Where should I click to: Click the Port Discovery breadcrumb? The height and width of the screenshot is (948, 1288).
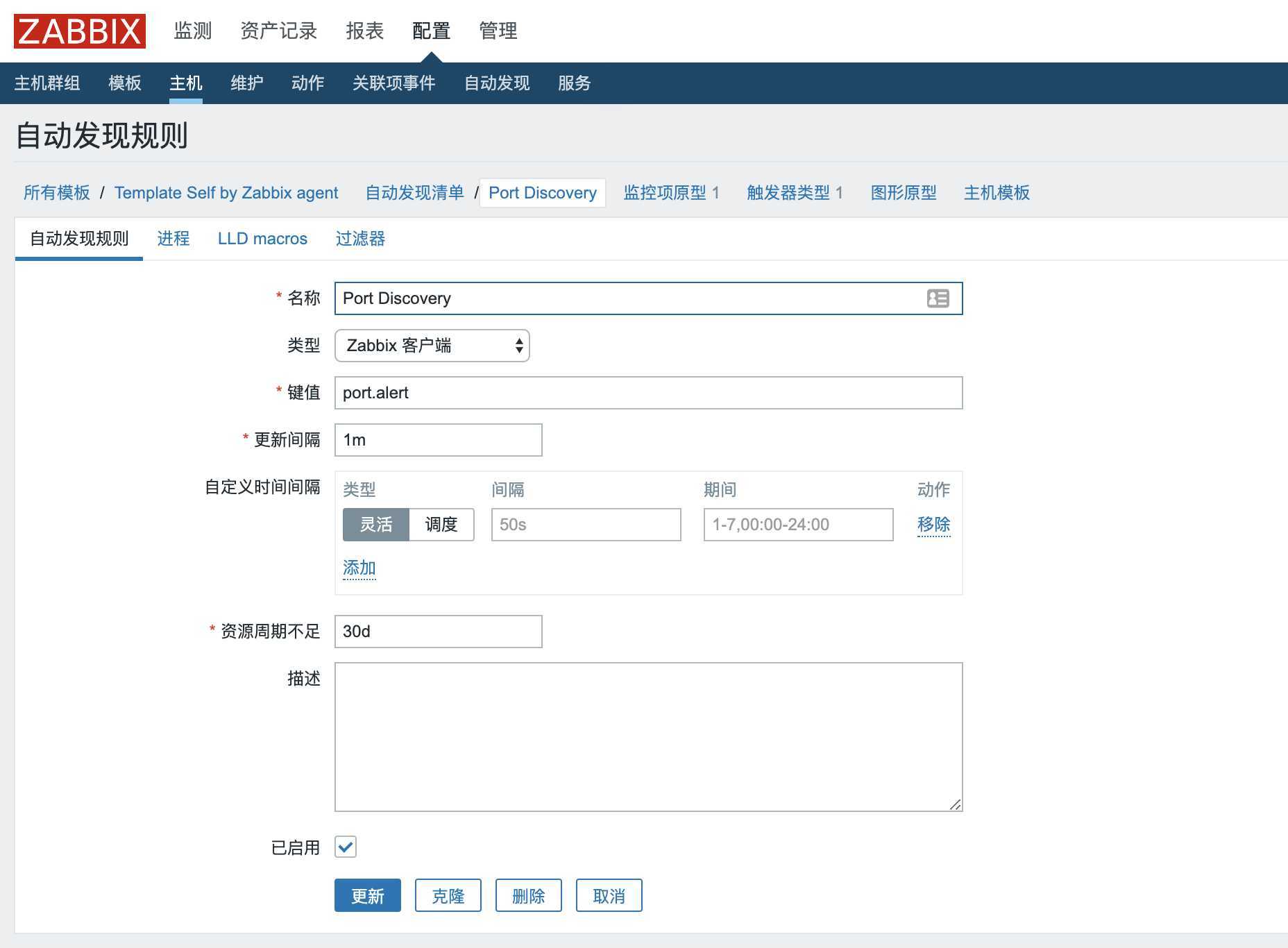(x=543, y=193)
